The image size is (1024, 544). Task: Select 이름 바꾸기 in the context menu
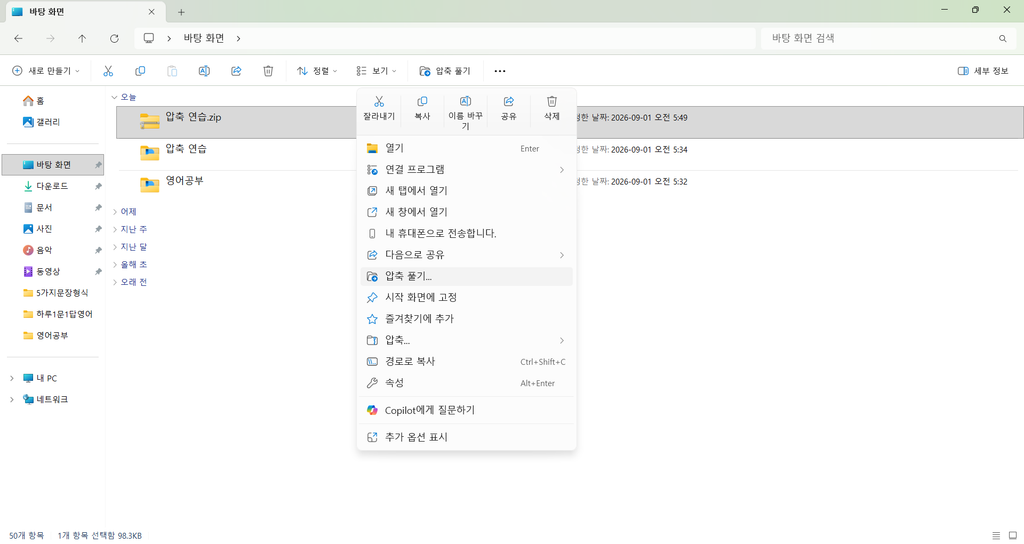pos(466,112)
